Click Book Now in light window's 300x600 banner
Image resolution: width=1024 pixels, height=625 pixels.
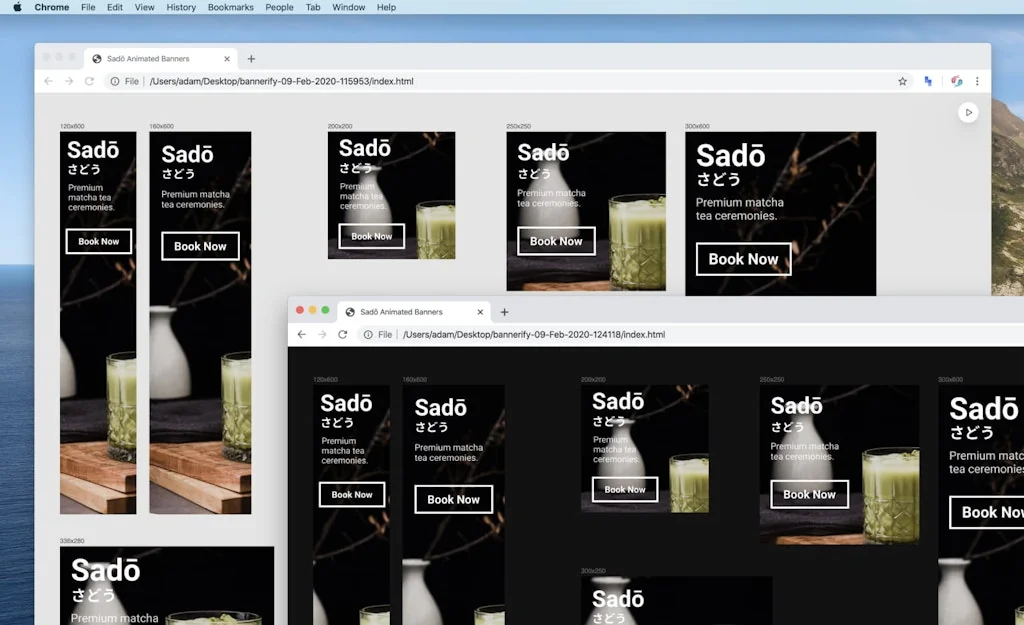[743, 259]
